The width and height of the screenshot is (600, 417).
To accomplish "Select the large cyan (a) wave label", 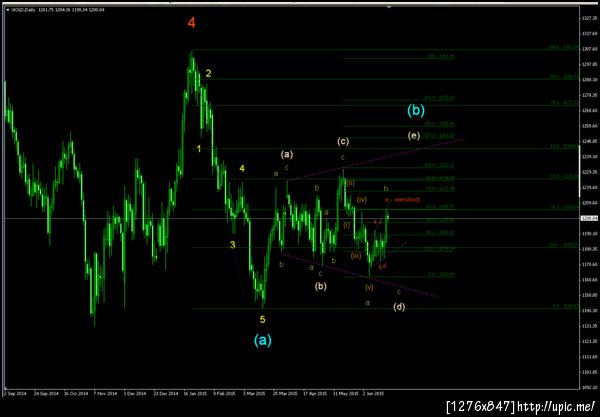I will pos(263,340).
